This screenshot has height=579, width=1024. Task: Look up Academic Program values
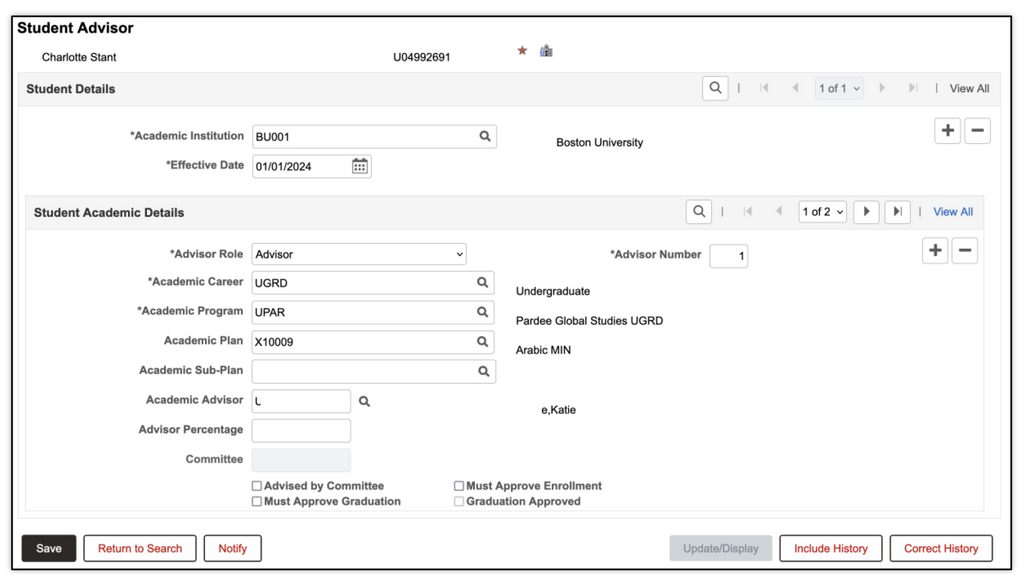(482, 312)
